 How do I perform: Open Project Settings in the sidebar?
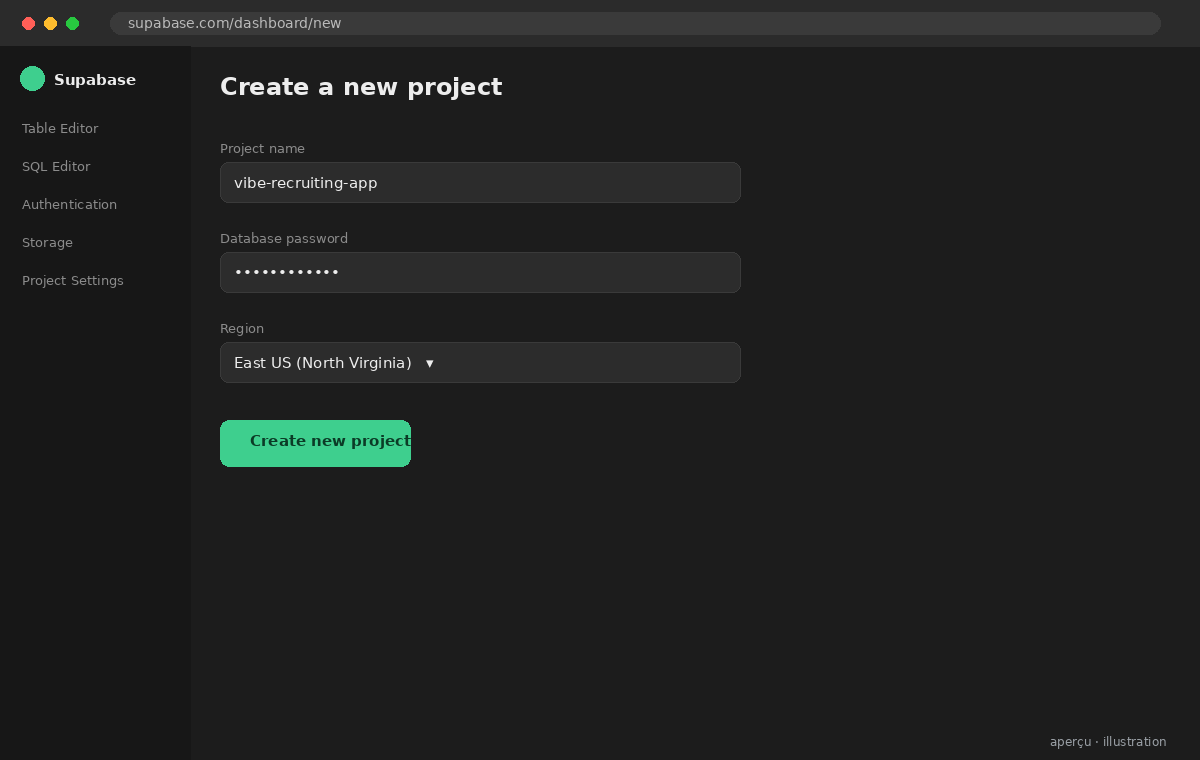[73, 280]
